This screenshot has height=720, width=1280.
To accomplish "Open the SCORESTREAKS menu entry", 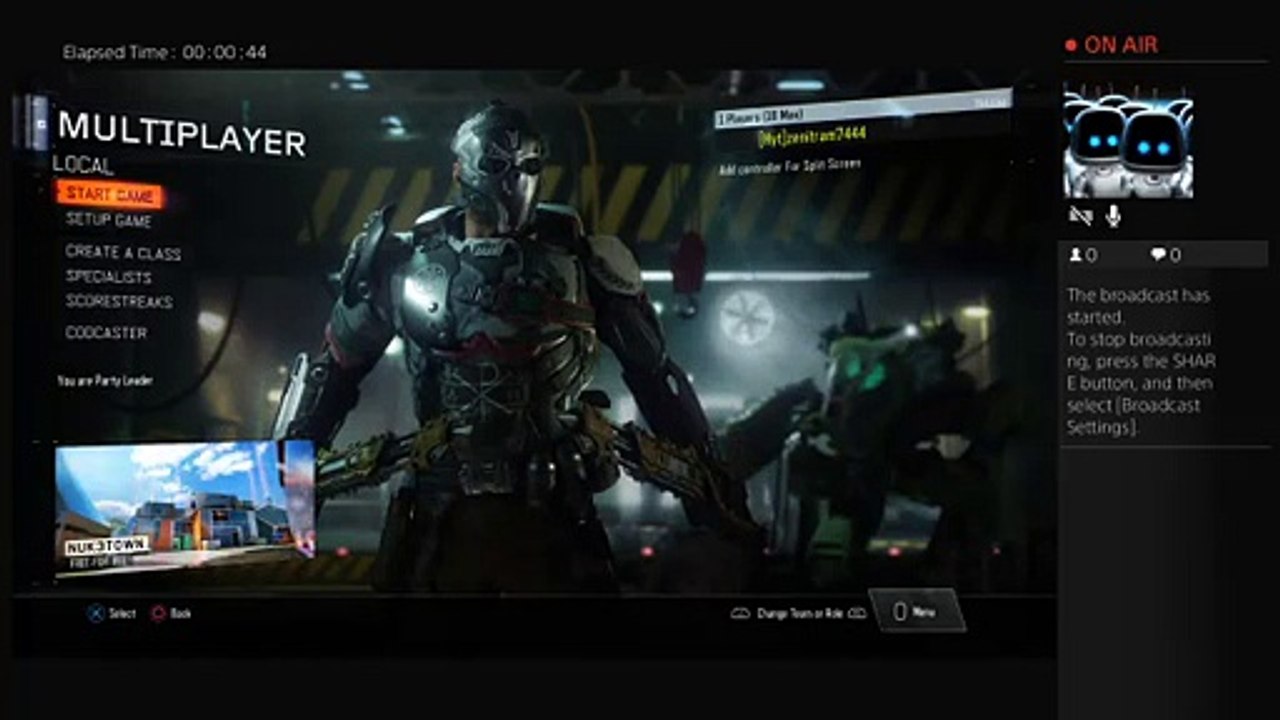I will click(119, 301).
